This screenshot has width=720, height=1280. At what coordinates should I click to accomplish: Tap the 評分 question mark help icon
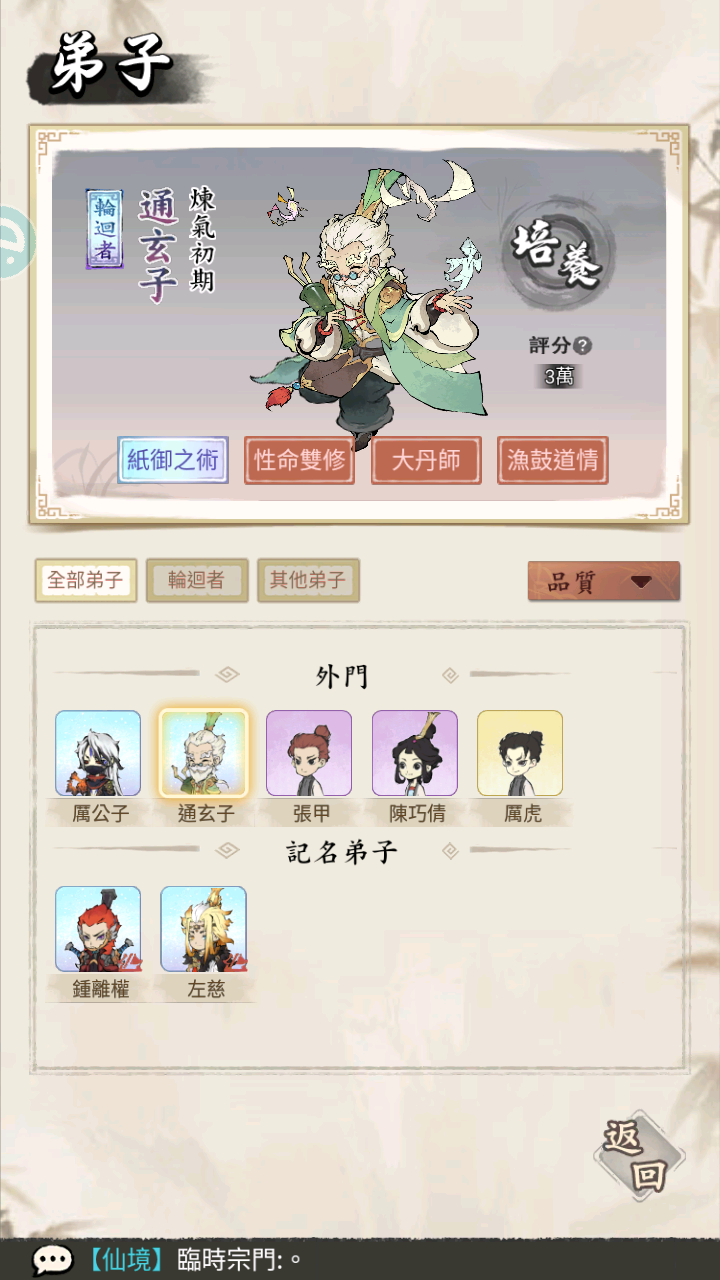[583, 346]
